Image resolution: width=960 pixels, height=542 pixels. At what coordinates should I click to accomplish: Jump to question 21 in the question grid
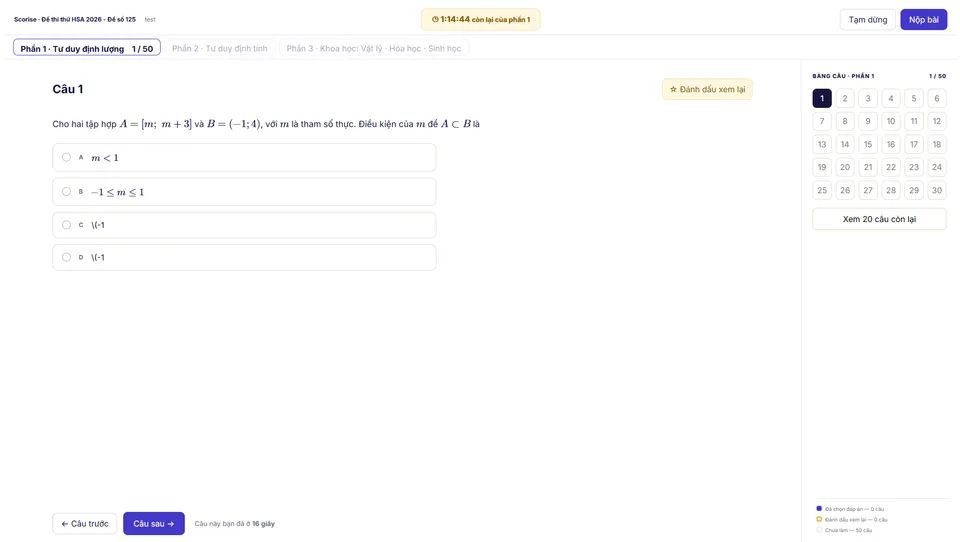point(868,167)
